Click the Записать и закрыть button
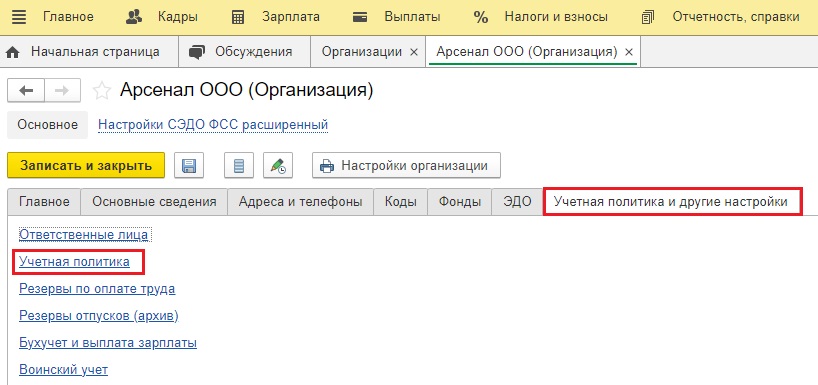 point(86,165)
